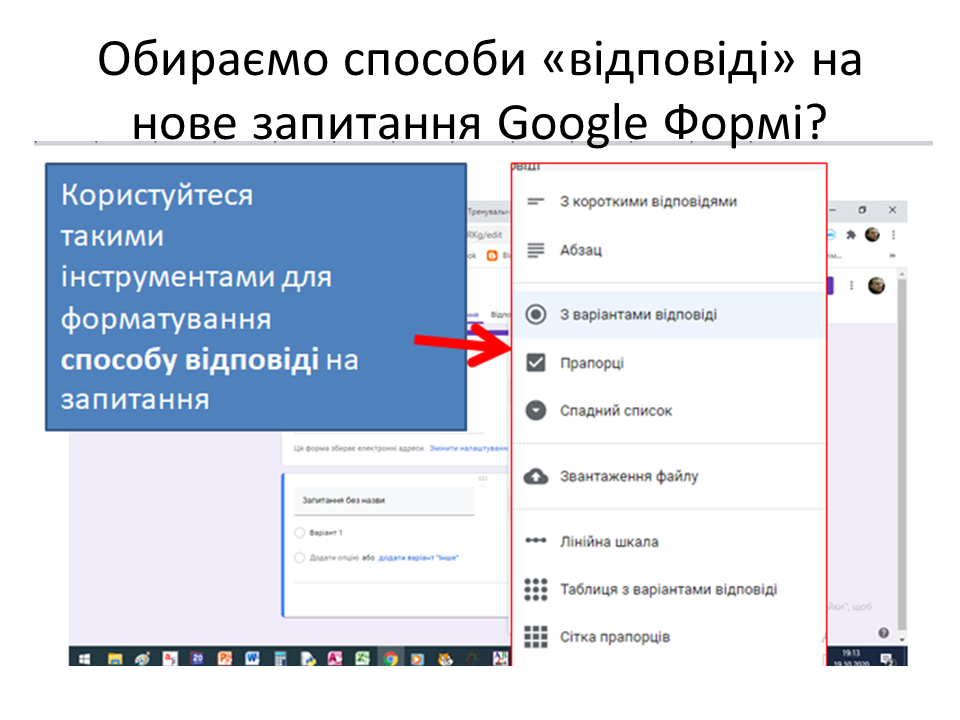
Task: Click the page vertical scrollbar
Action: tap(902, 453)
